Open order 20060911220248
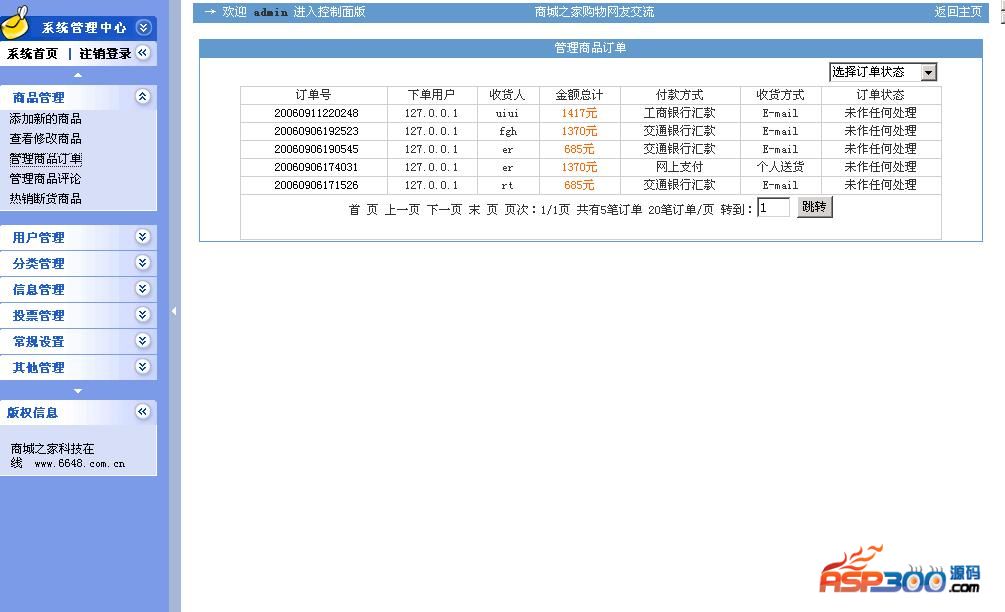The width and height of the screenshot is (1005, 612). [316, 113]
